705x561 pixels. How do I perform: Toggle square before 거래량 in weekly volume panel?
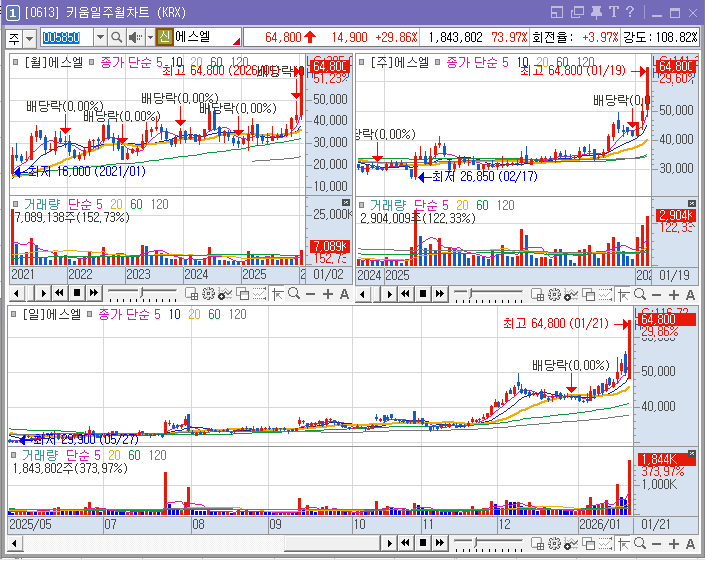(361, 205)
